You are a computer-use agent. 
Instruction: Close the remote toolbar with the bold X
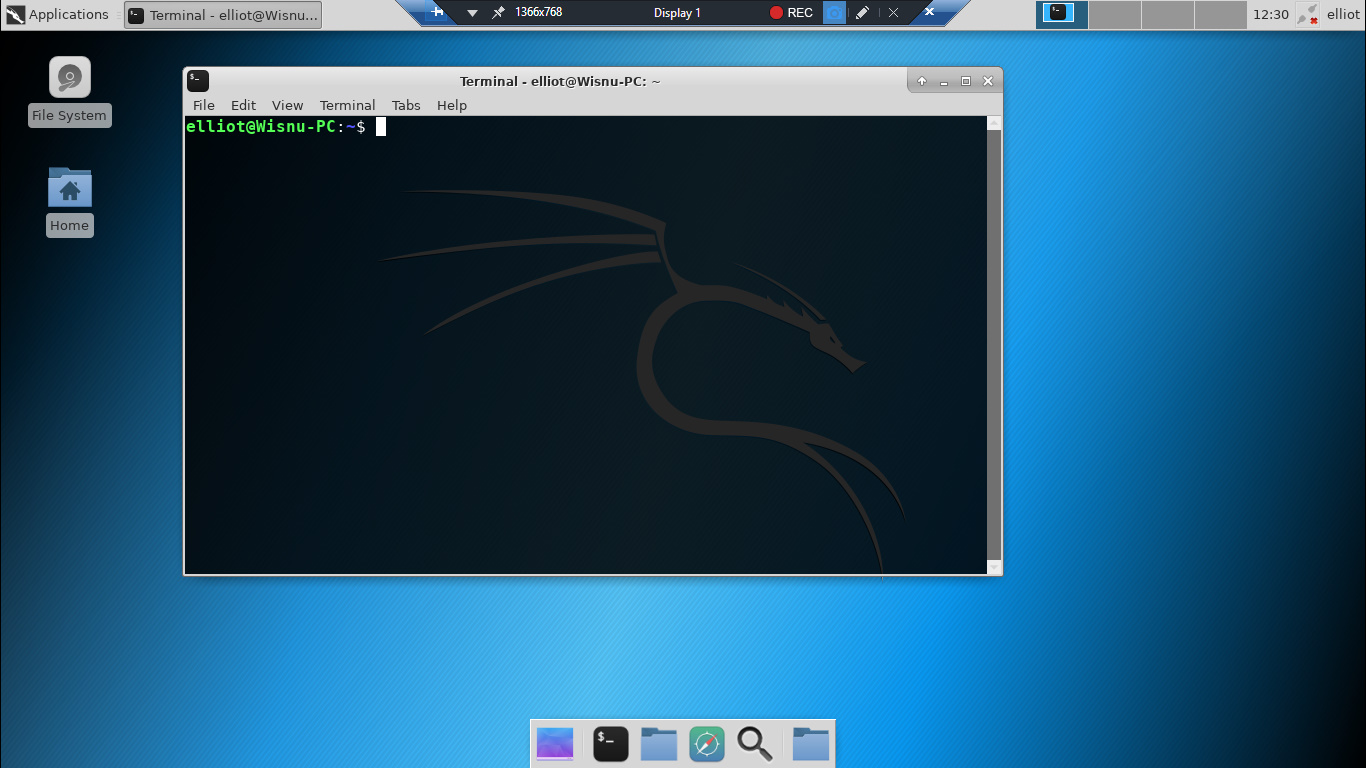tap(929, 12)
